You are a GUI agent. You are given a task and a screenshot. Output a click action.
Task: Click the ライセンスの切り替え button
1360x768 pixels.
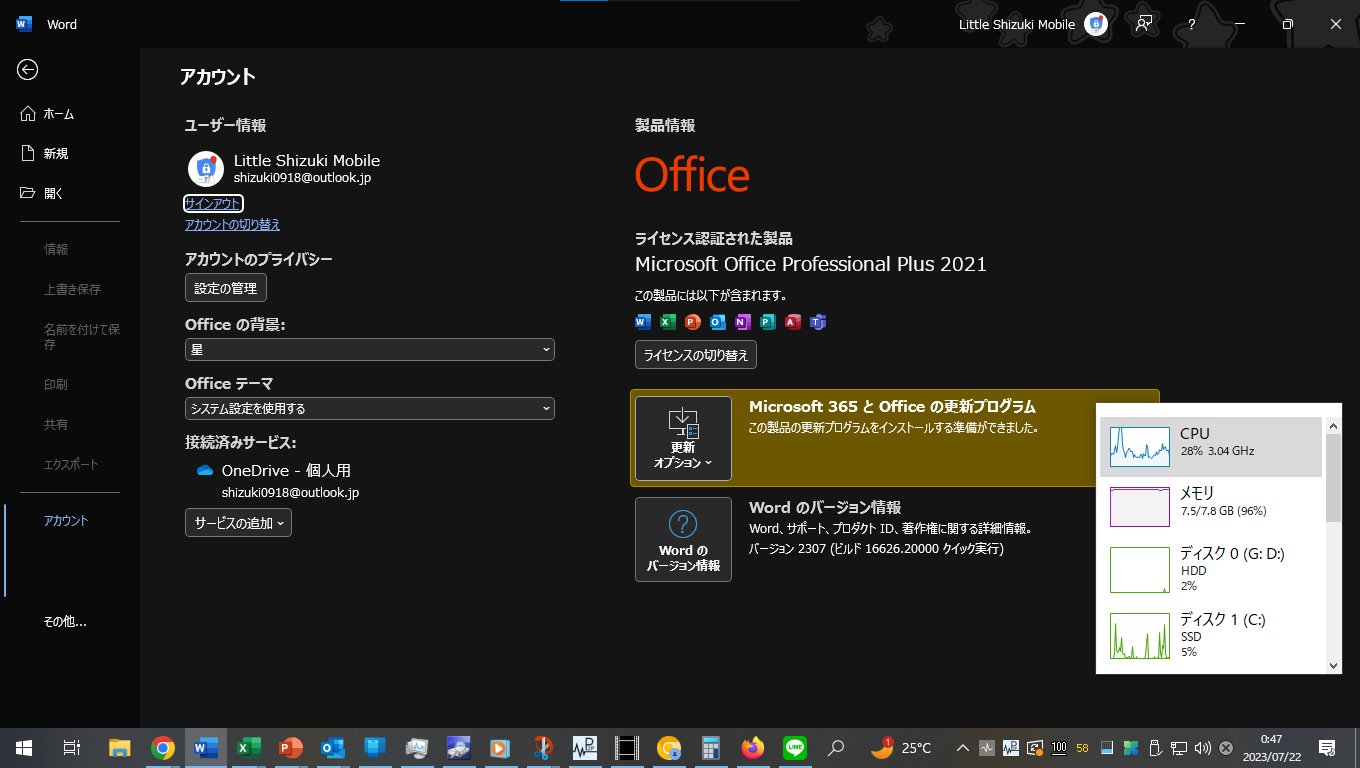click(696, 354)
